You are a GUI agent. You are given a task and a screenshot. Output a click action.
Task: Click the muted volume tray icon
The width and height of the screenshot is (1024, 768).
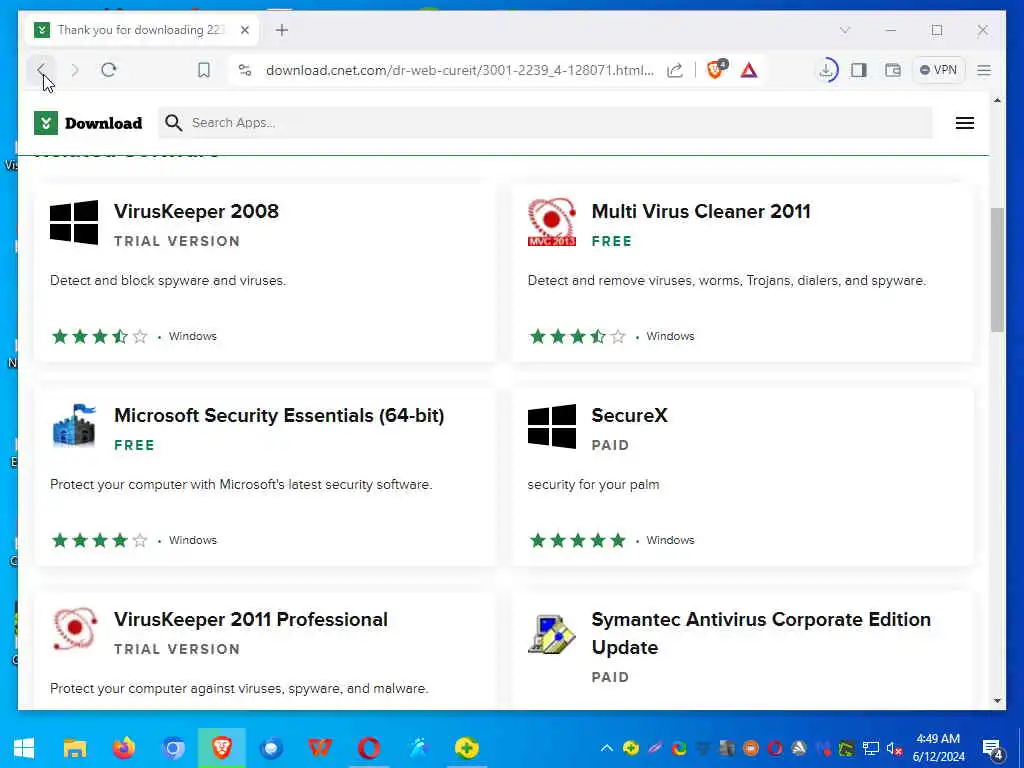[894, 748]
